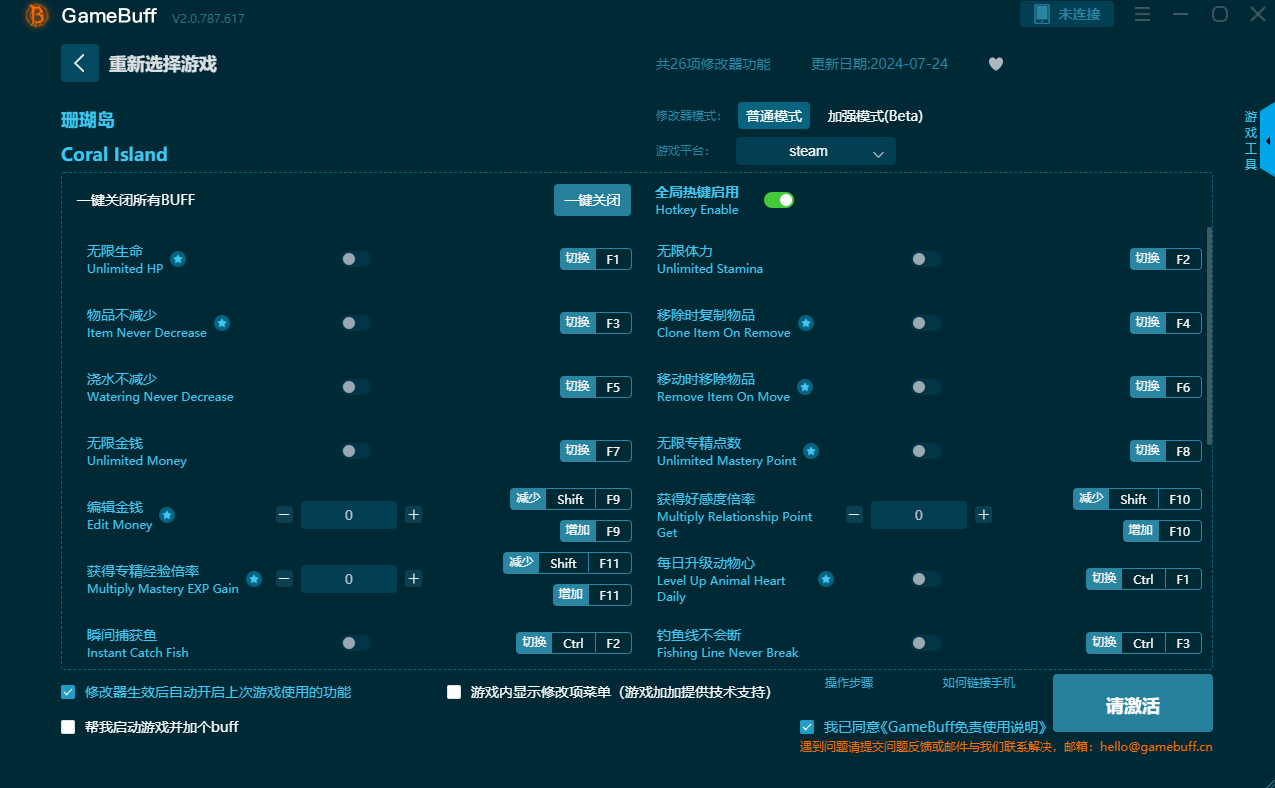Screen dimensions: 1275x788
Task: Expand the 游戏工具 side panel arrow
Action: click(x=1268, y=142)
